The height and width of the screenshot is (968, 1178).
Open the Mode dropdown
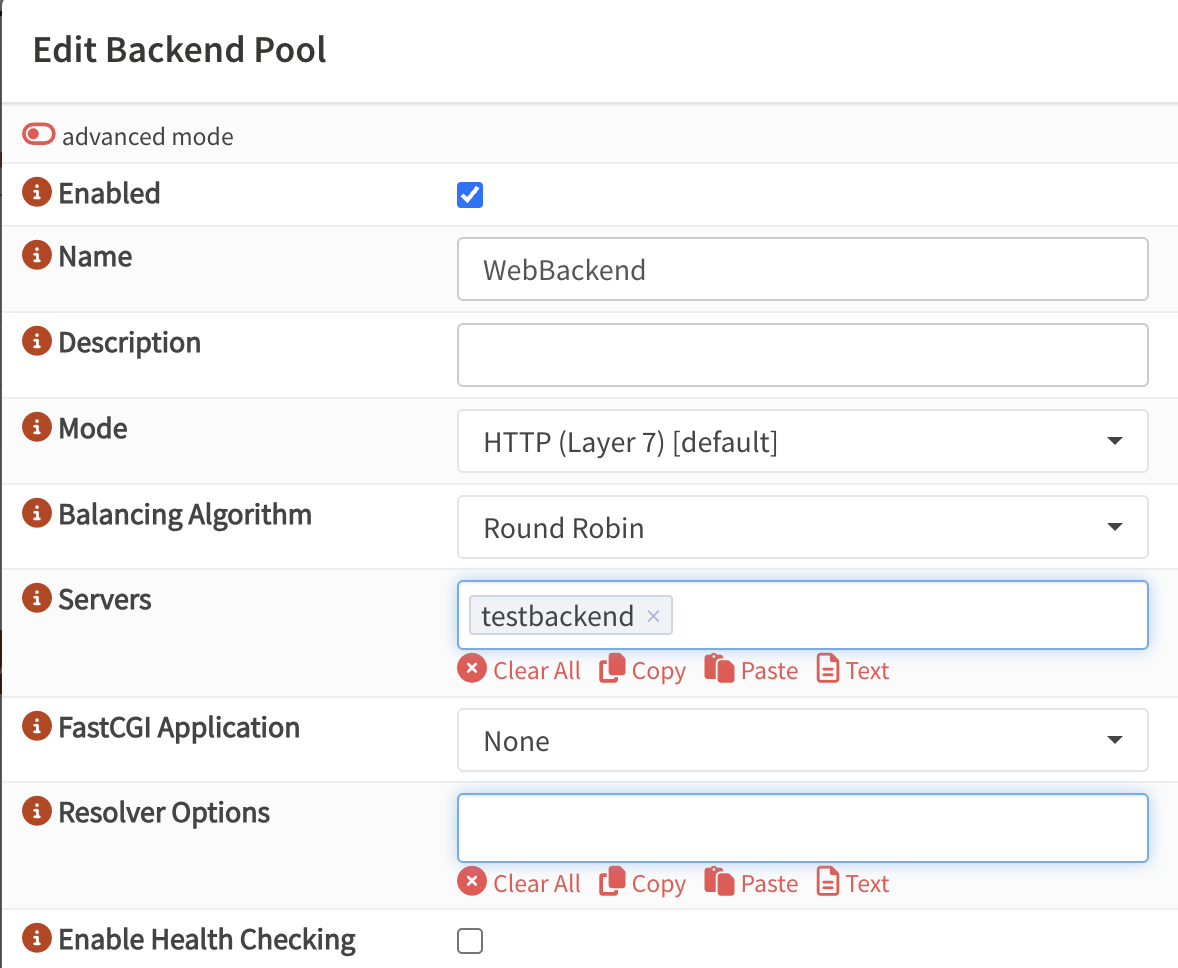802,441
